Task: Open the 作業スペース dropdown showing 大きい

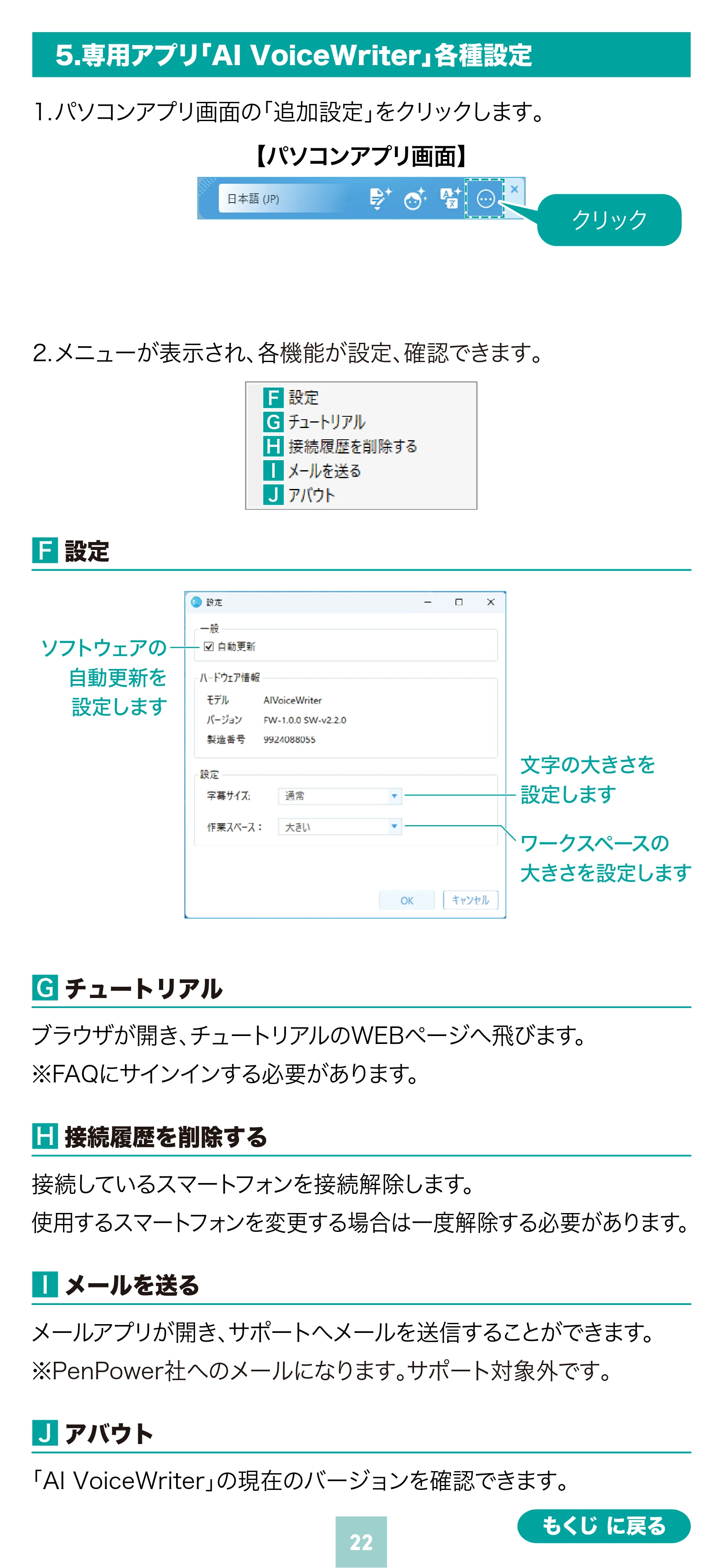Action: [340, 827]
